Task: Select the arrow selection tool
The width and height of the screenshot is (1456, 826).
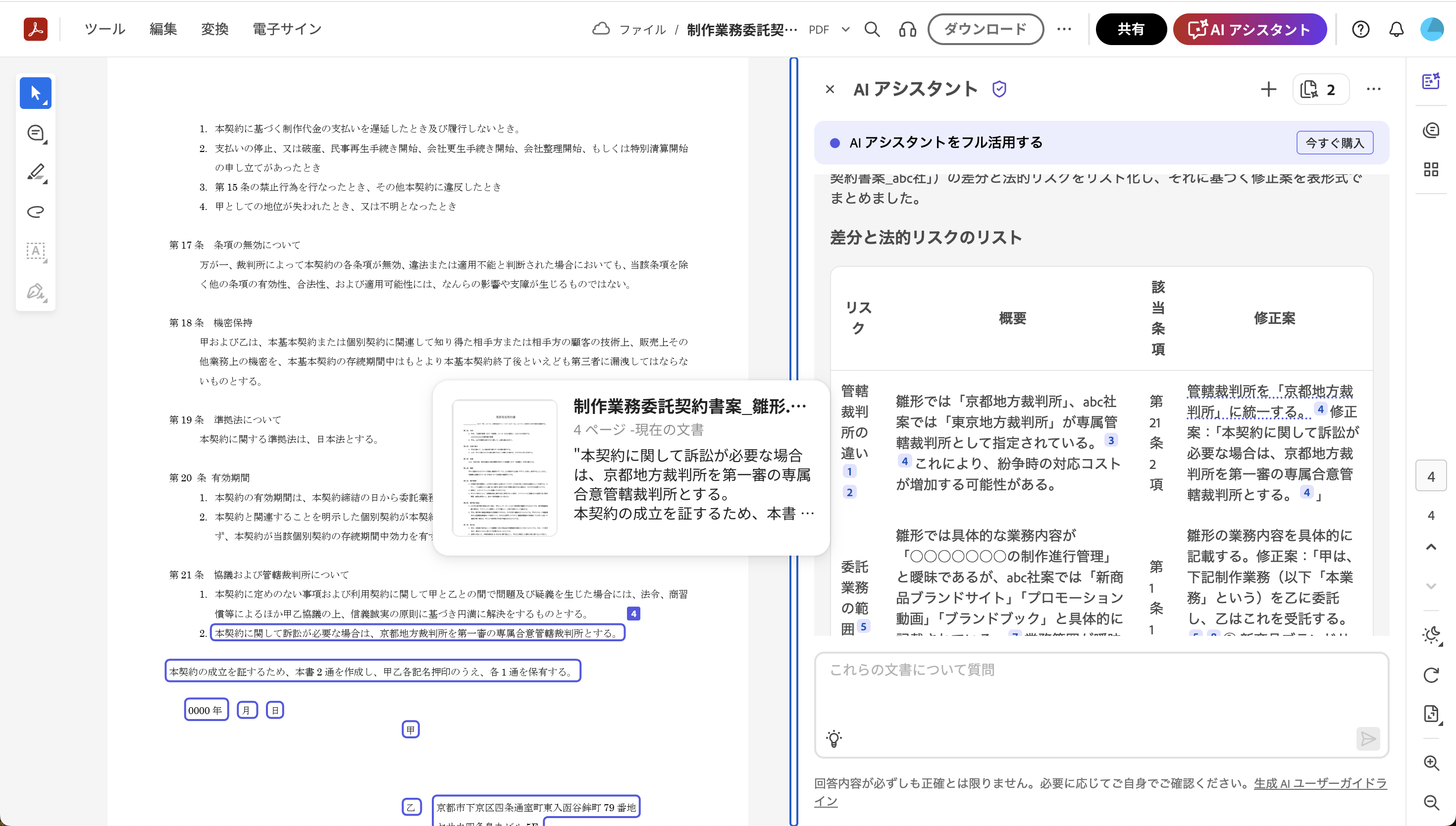Action: [x=35, y=93]
